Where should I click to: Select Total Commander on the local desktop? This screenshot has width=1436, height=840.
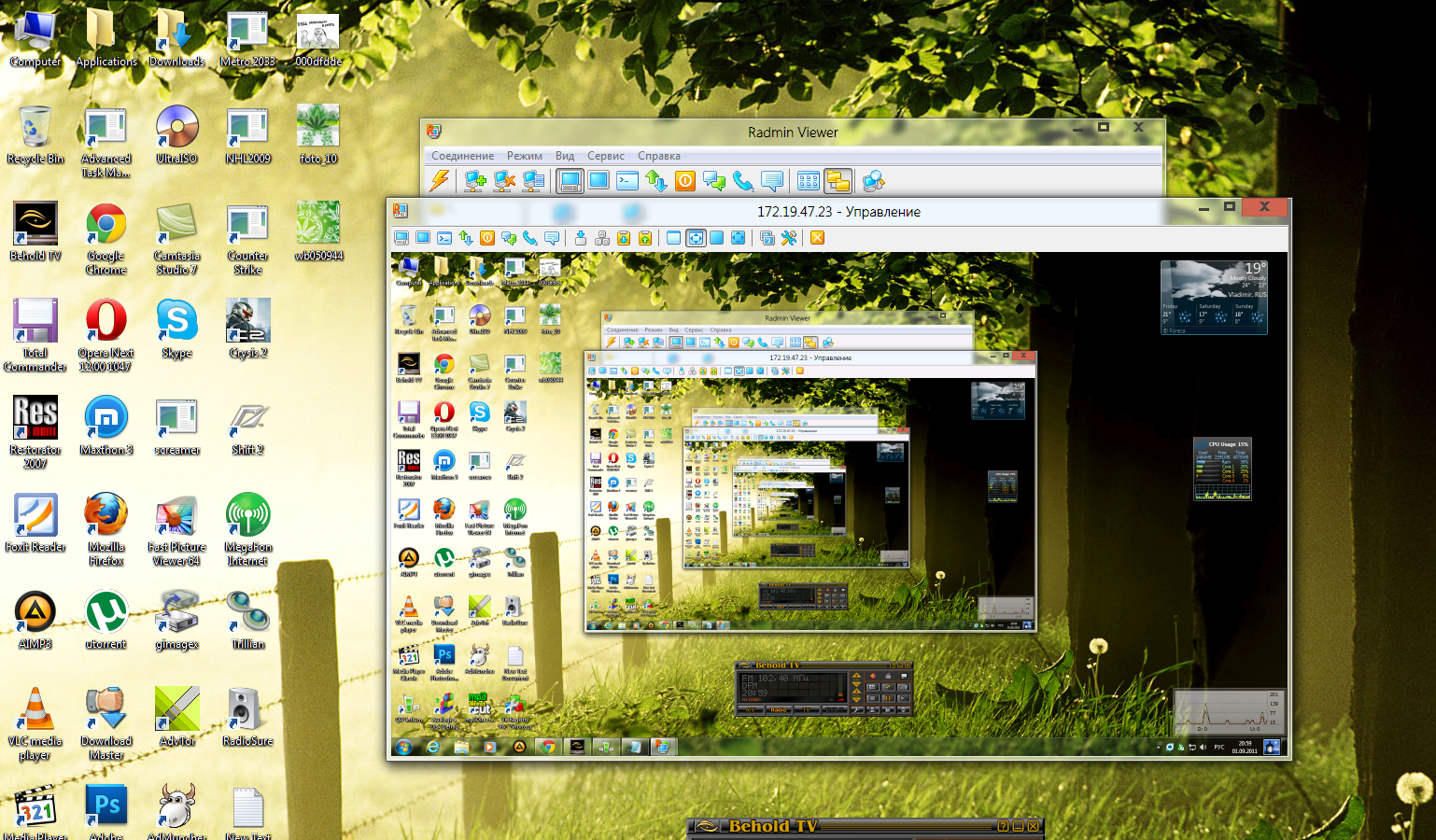click(35, 337)
